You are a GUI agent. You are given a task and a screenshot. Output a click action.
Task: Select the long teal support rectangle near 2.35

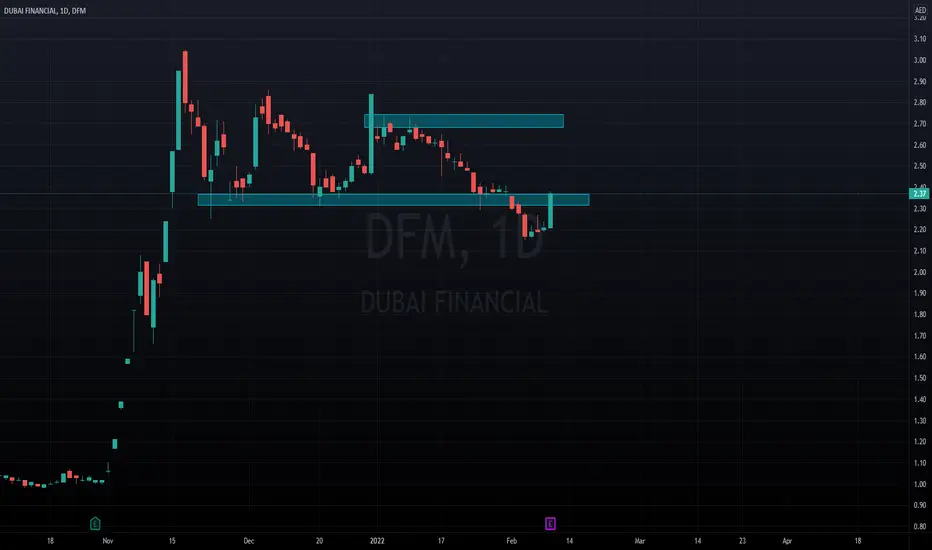[393, 200]
